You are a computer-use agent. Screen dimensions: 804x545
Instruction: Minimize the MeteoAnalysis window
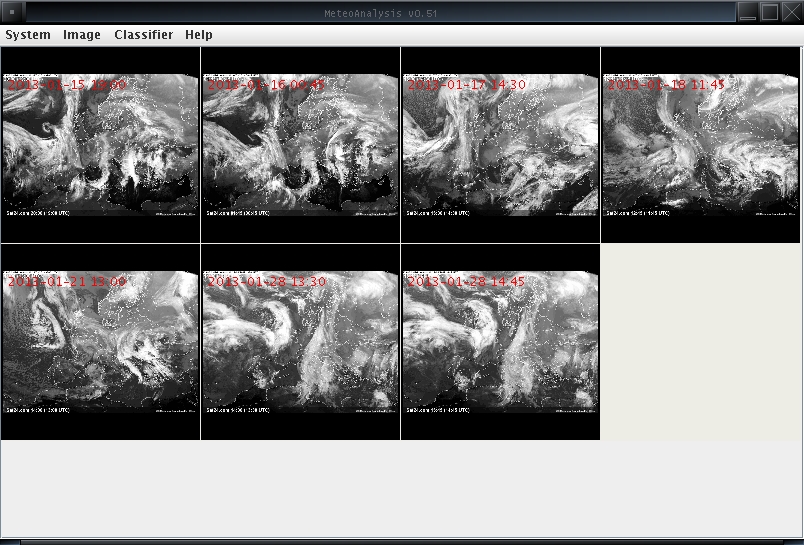tap(748, 12)
